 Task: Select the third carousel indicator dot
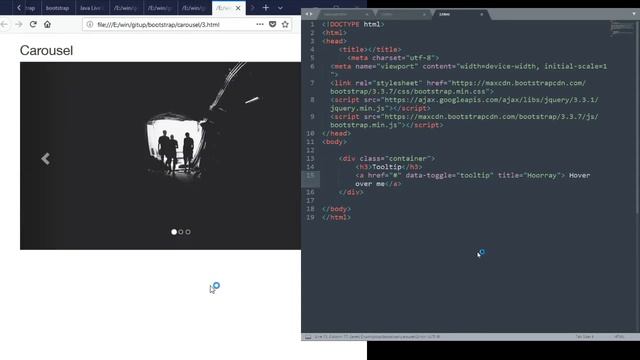[x=188, y=232]
